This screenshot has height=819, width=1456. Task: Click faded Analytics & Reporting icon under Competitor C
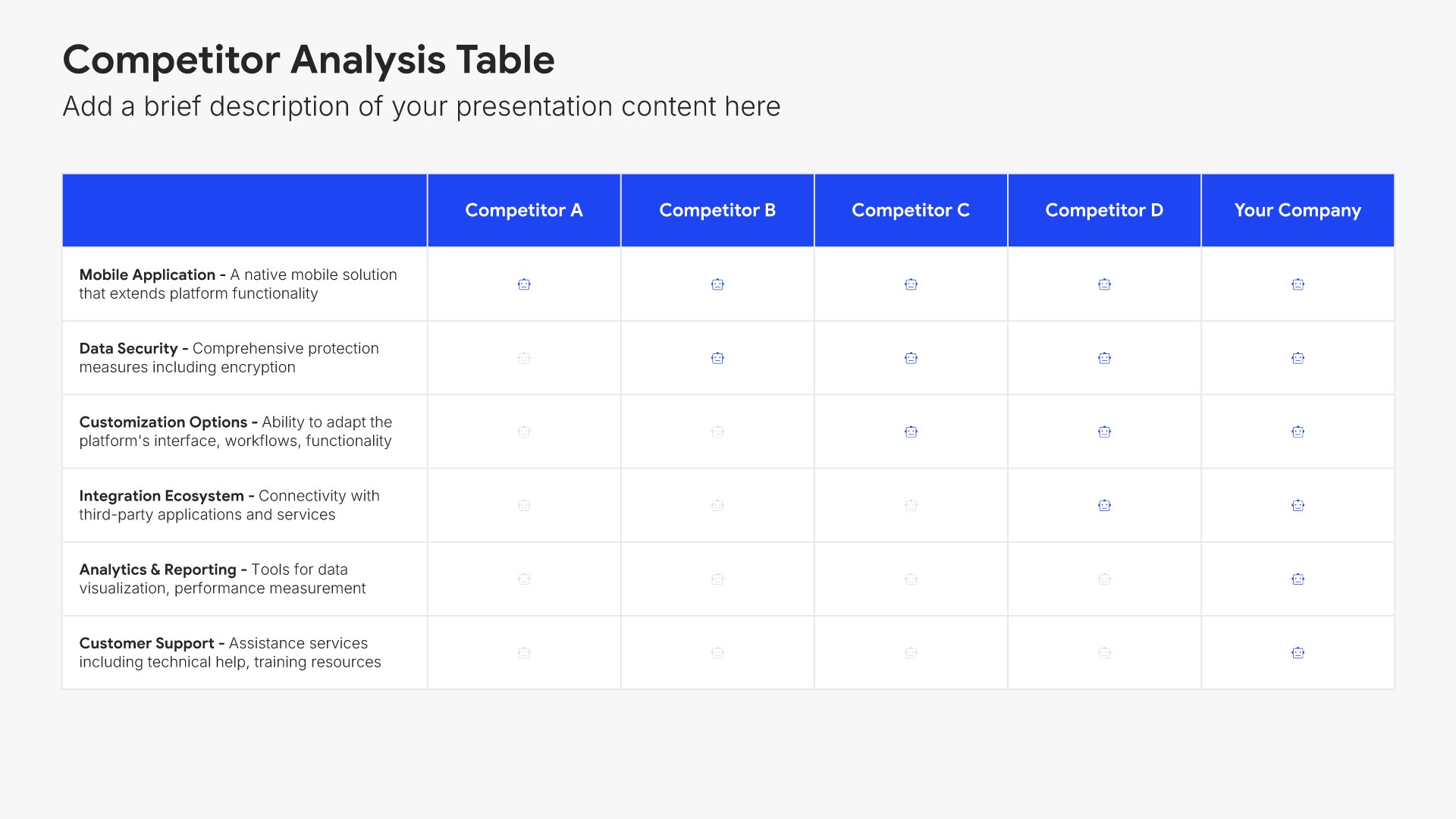pos(911,579)
